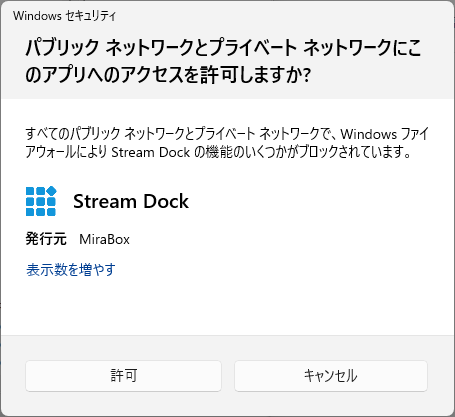Click the heading line パブリック ネットワークとプライベート
Viewport: 455px width, 417px height.
tap(161, 47)
